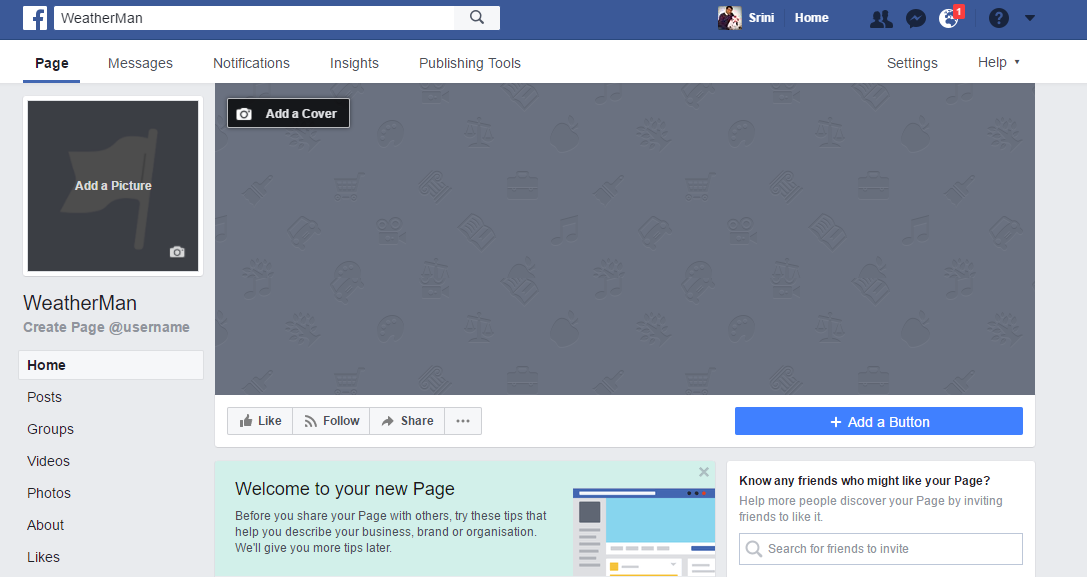Click the Follow button

click(331, 421)
